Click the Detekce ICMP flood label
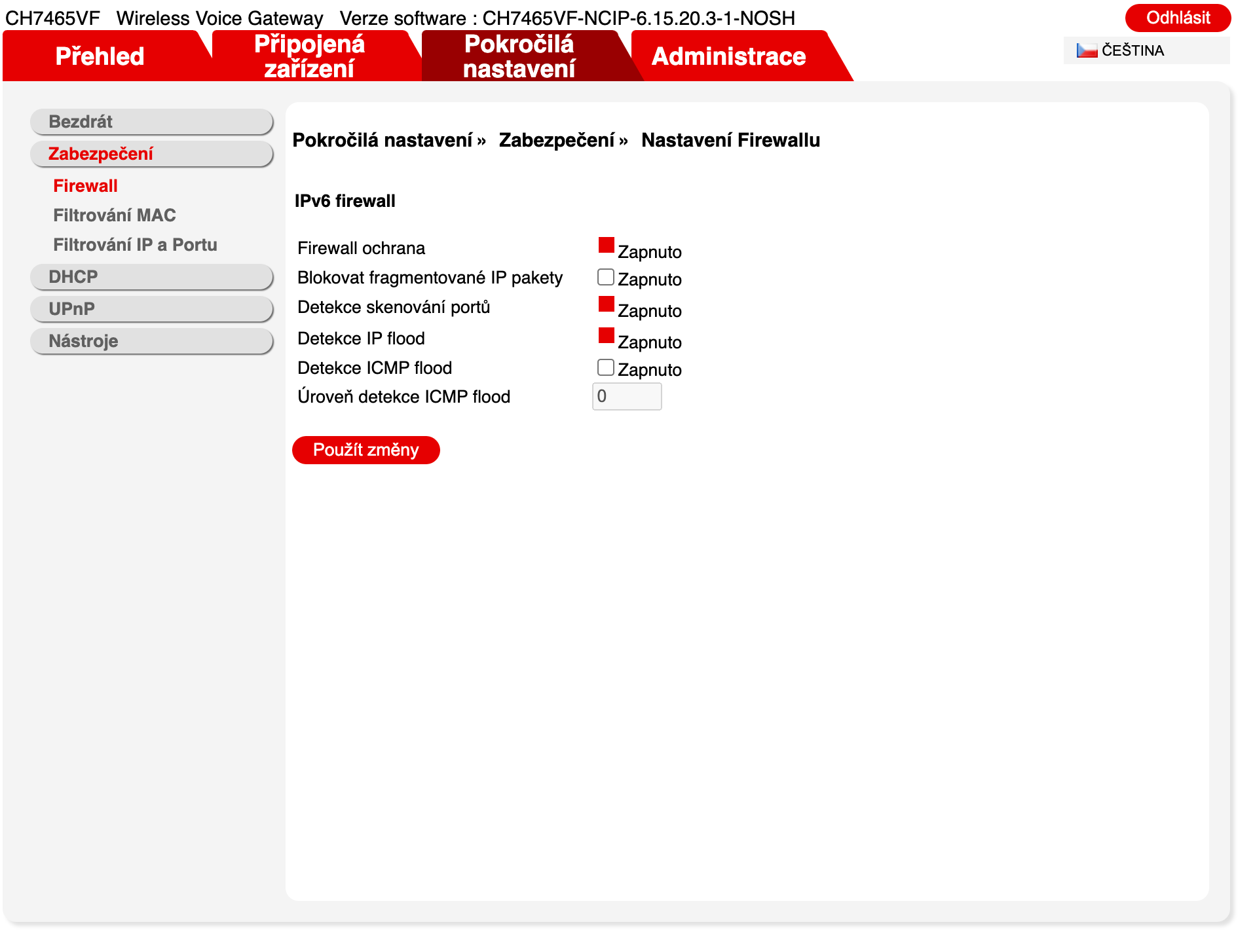1255x952 pixels. click(x=375, y=368)
